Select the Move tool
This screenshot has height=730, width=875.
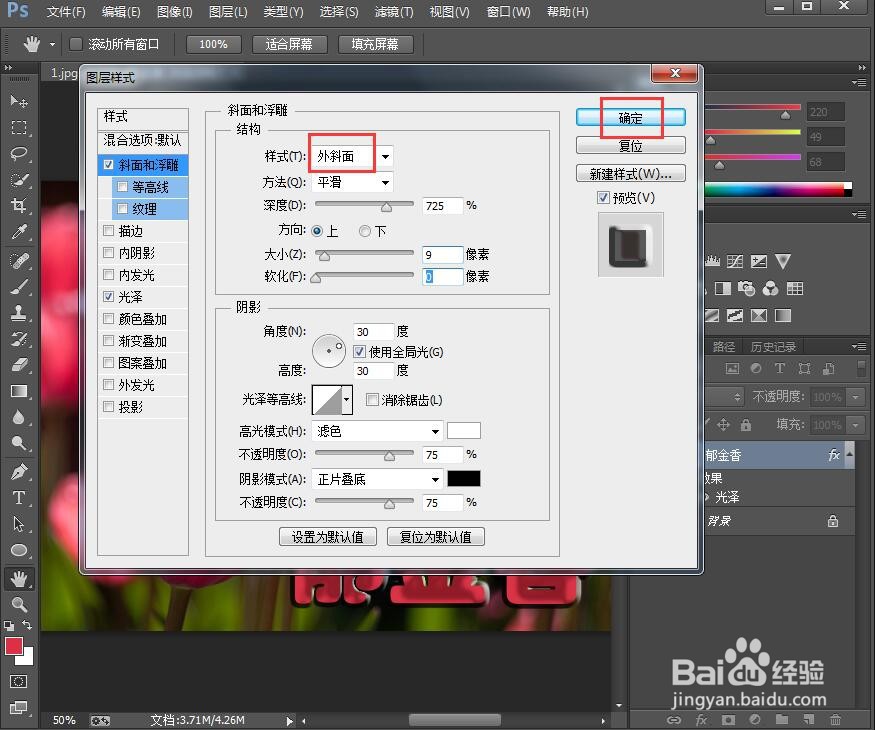(19, 102)
